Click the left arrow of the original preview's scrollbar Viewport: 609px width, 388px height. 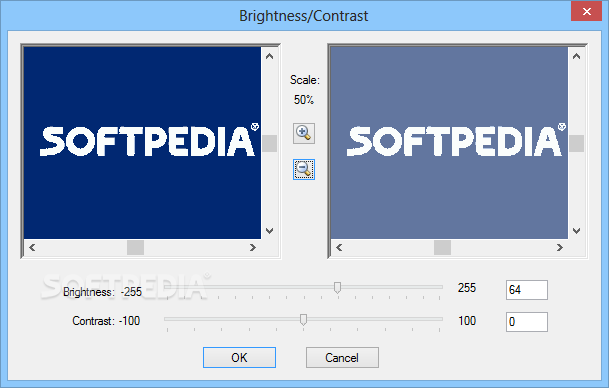point(32,247)
